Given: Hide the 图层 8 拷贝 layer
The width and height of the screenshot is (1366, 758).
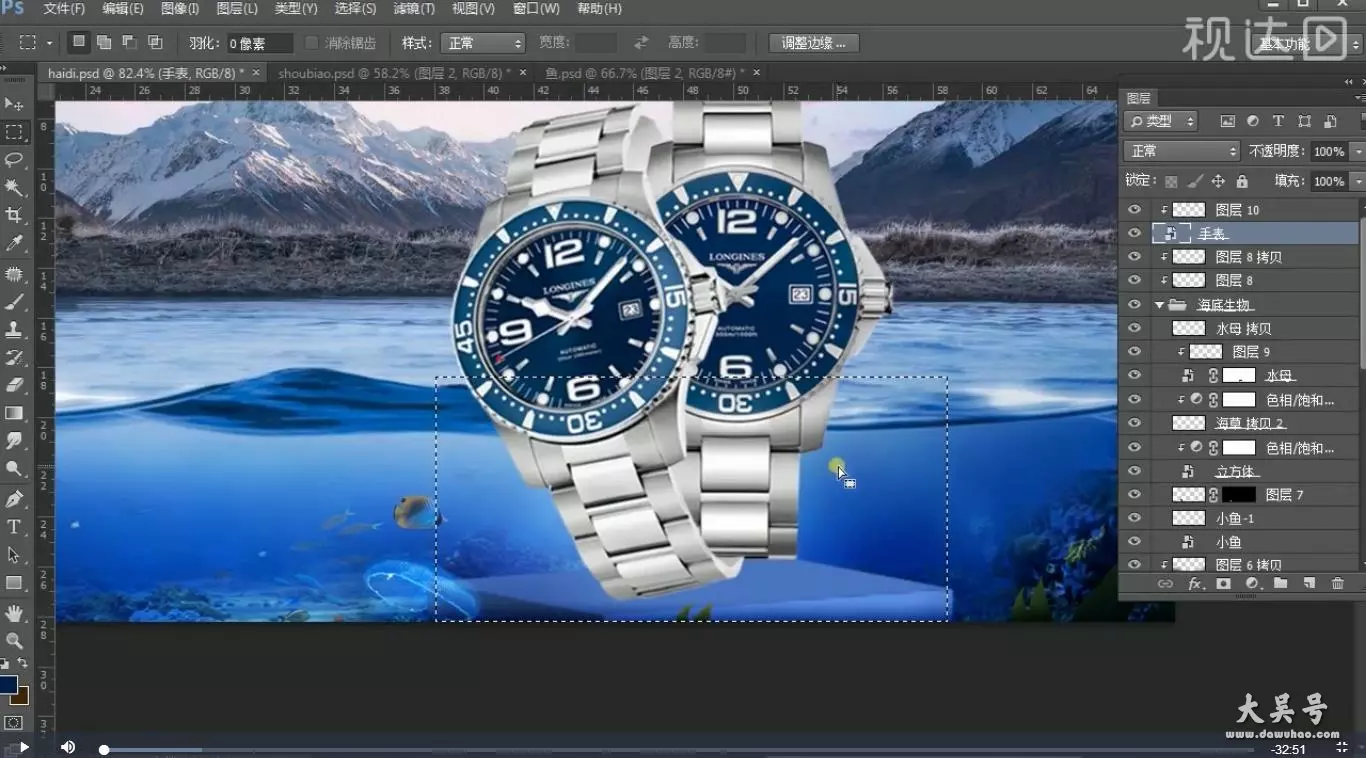Looking at the screenshot, I should pyautogui.click(x=1134, y=257).
